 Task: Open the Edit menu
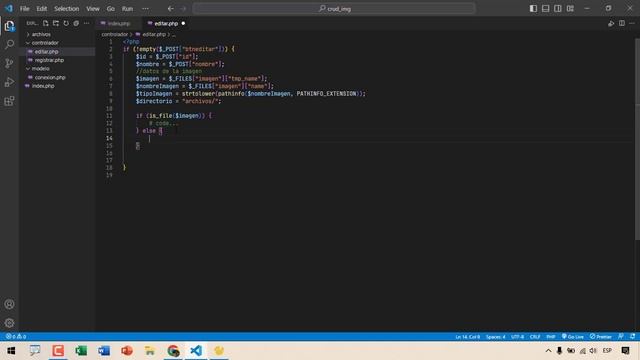(x=42, y=9)
